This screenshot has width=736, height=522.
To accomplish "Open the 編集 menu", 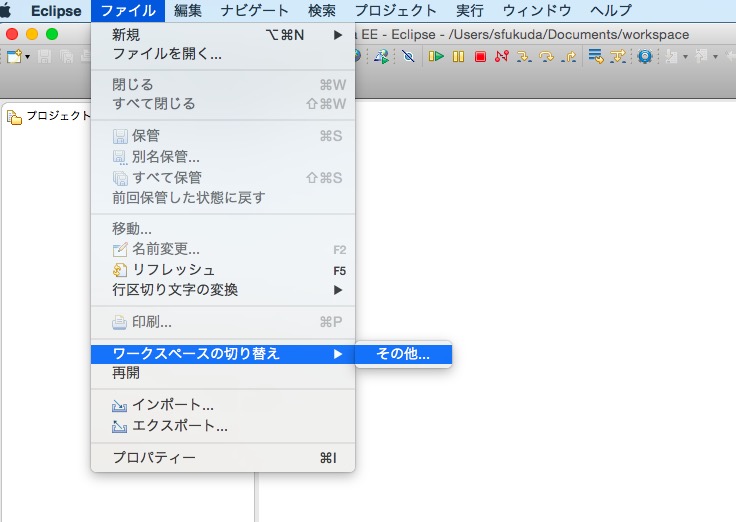I will click(x=188, y=10).
